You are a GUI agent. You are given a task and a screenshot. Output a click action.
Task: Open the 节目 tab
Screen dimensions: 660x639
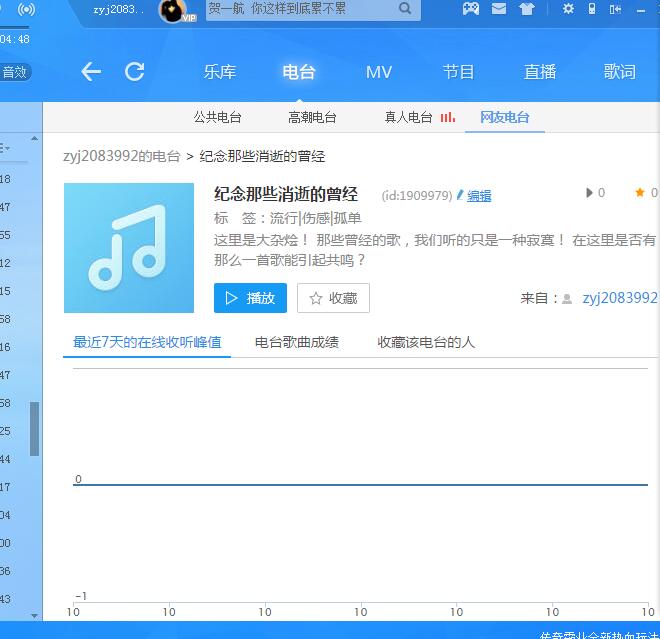458,72
